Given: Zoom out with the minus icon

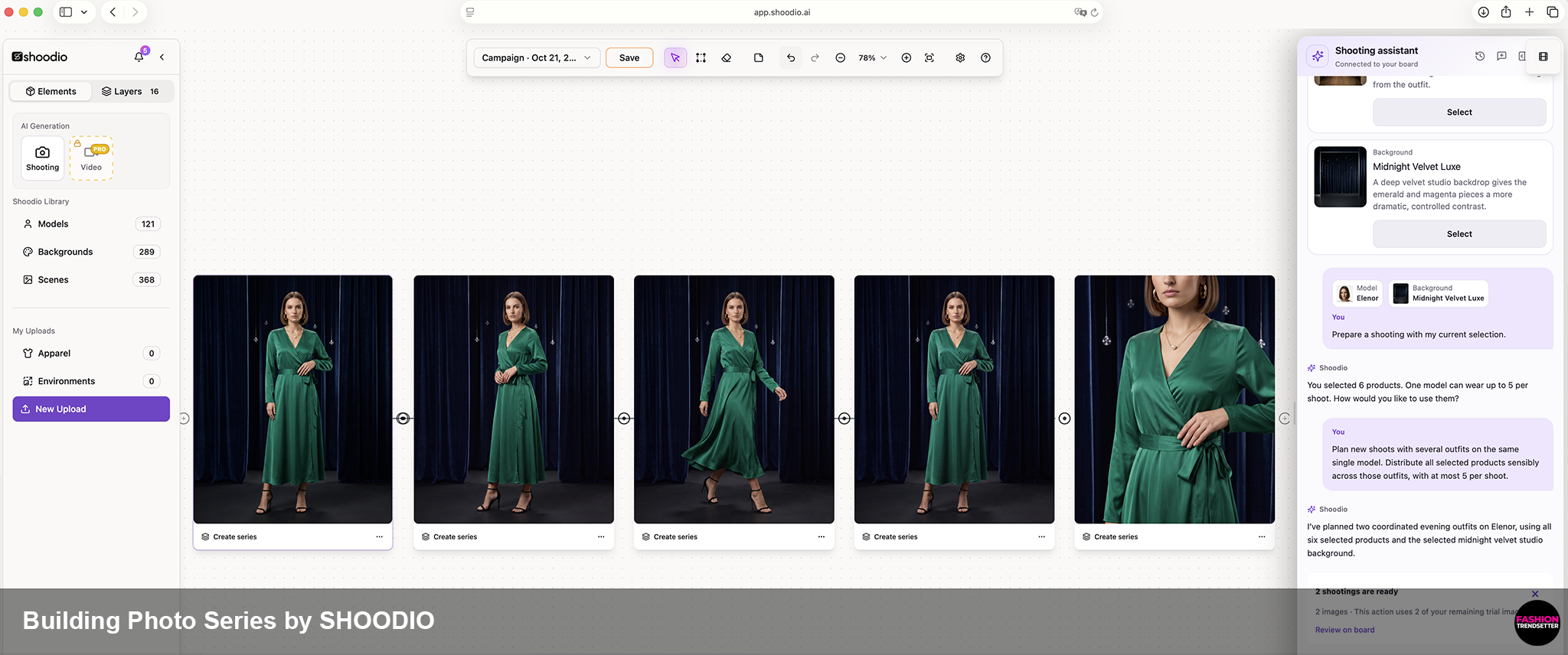Looking at the screenshot, I should [840, 57].
